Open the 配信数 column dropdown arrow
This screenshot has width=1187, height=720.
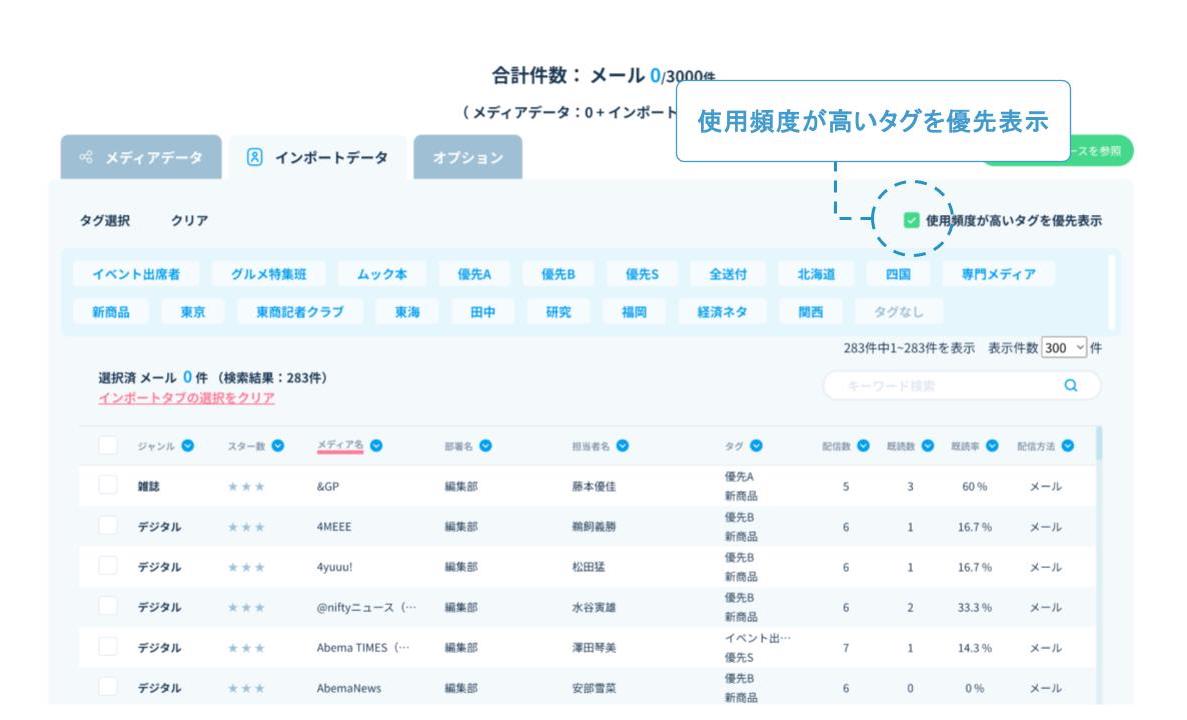click(863, 445)
